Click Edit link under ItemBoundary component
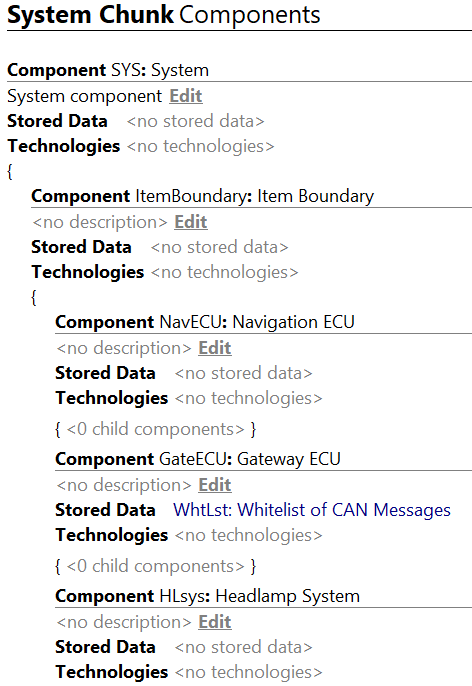 [191, 222]
